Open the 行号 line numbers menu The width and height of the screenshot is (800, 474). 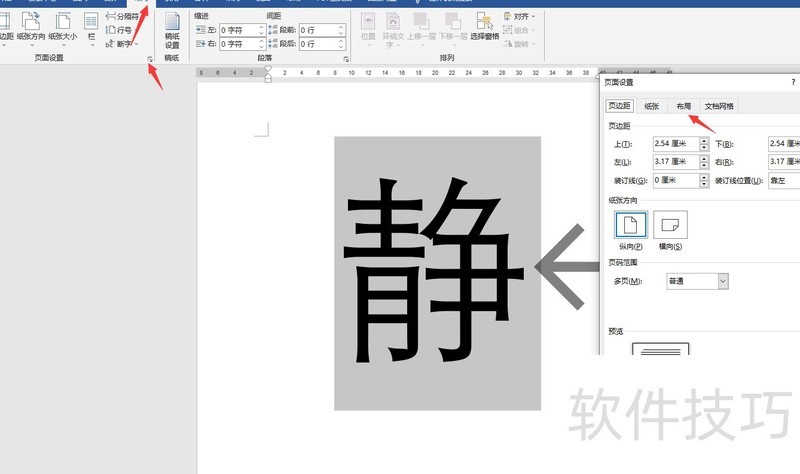click(x=120, y=30)
